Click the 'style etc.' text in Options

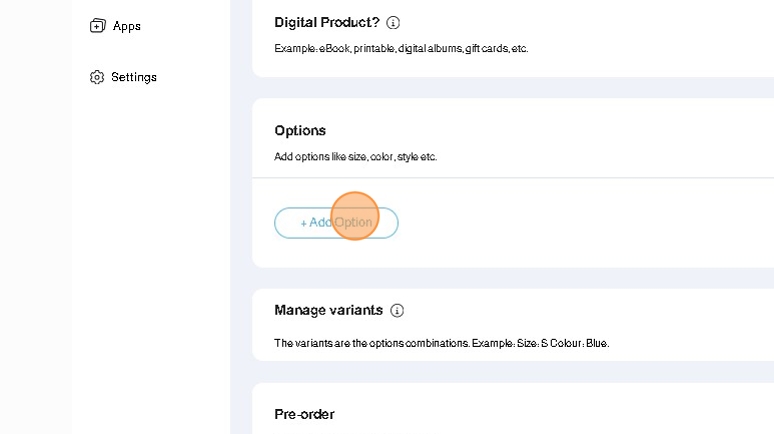(x=417, y=157)
